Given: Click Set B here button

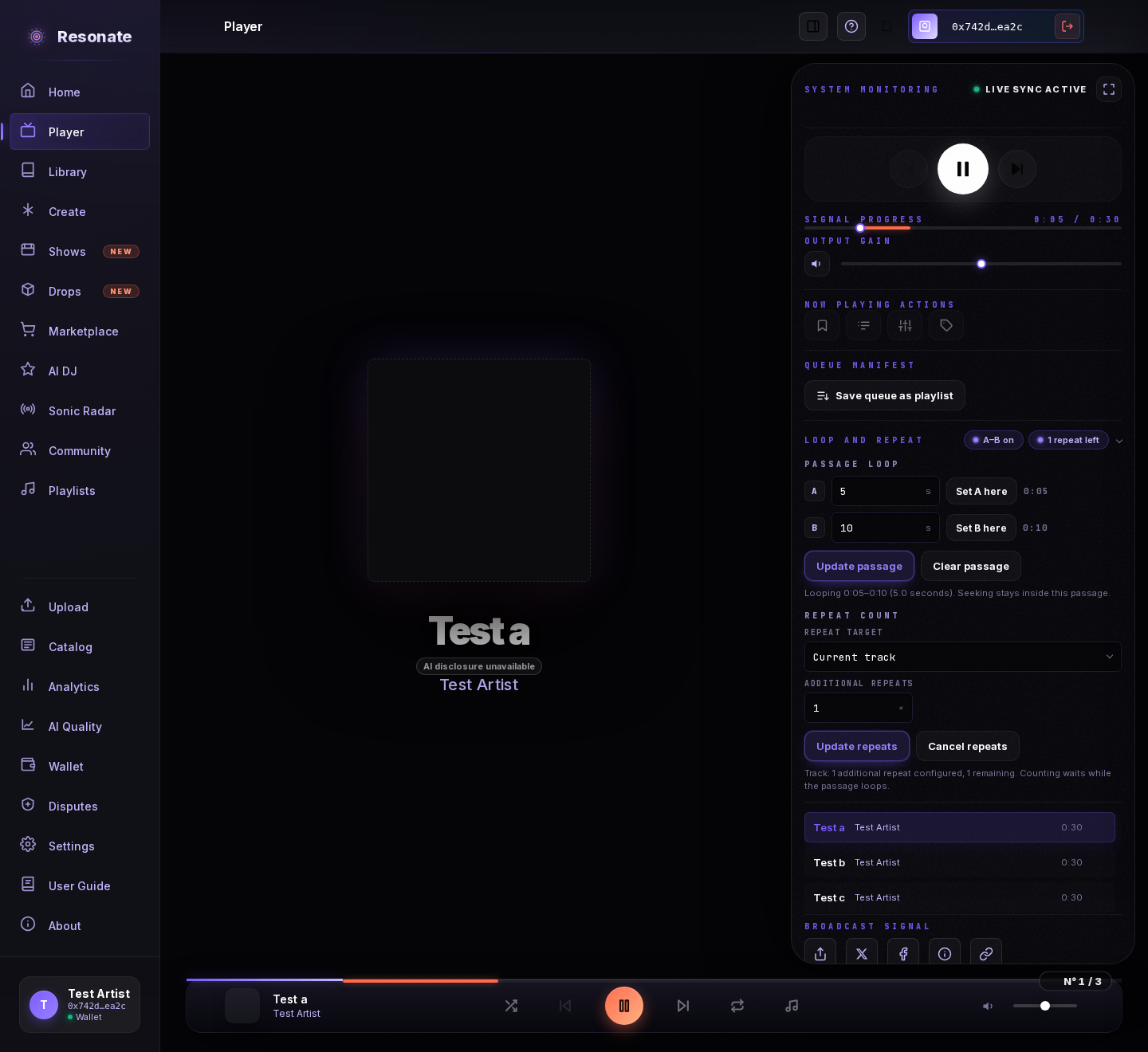Looking at the screenshot, I should [981, 528].
